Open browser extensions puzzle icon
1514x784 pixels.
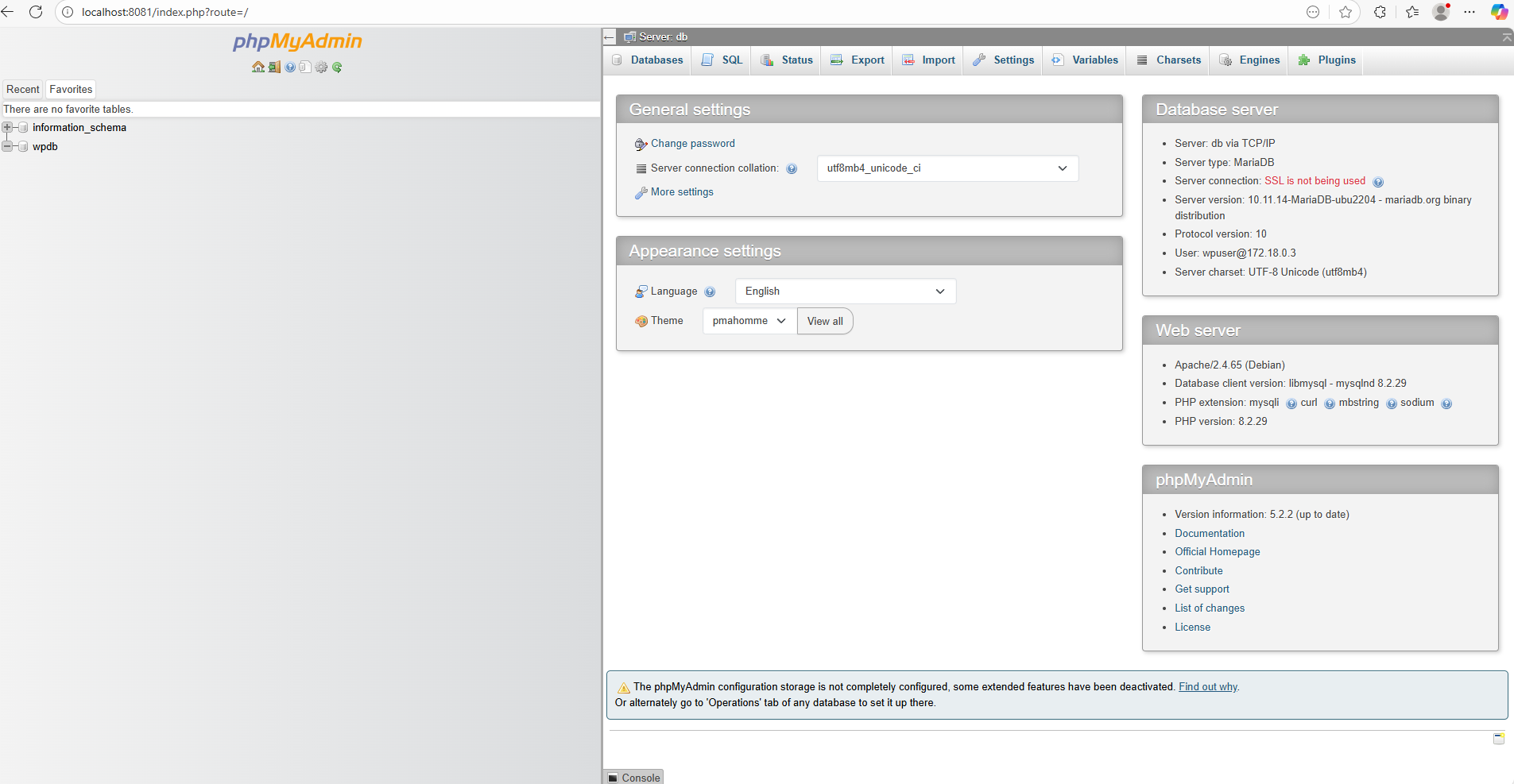[1380, 12]
